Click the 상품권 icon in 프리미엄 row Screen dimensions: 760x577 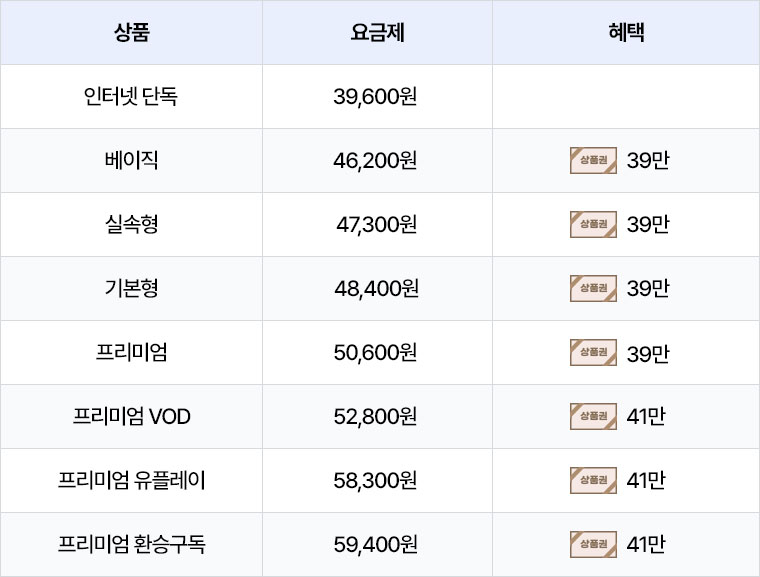[593, 353]
